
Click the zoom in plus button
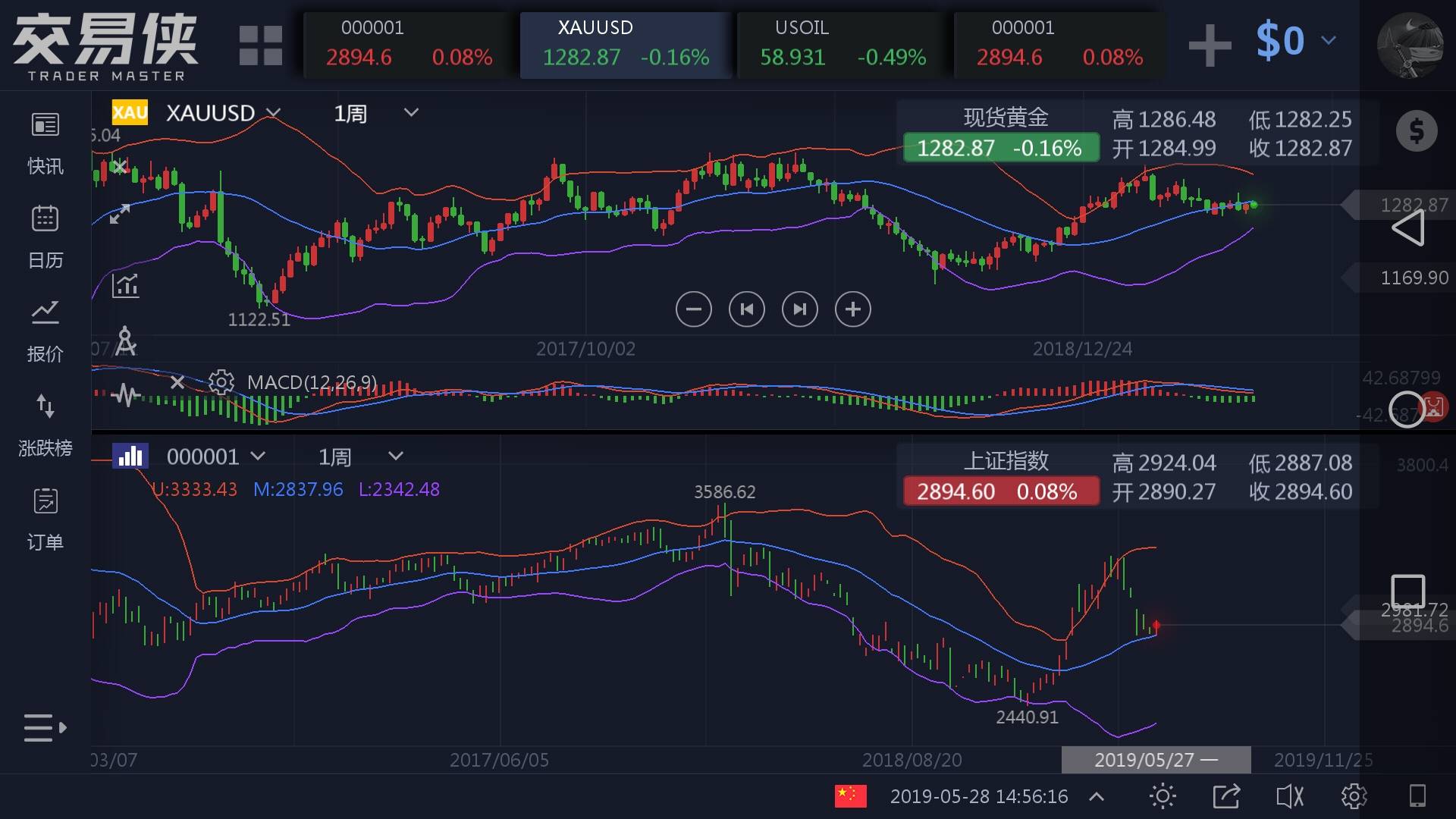point(852,309)
